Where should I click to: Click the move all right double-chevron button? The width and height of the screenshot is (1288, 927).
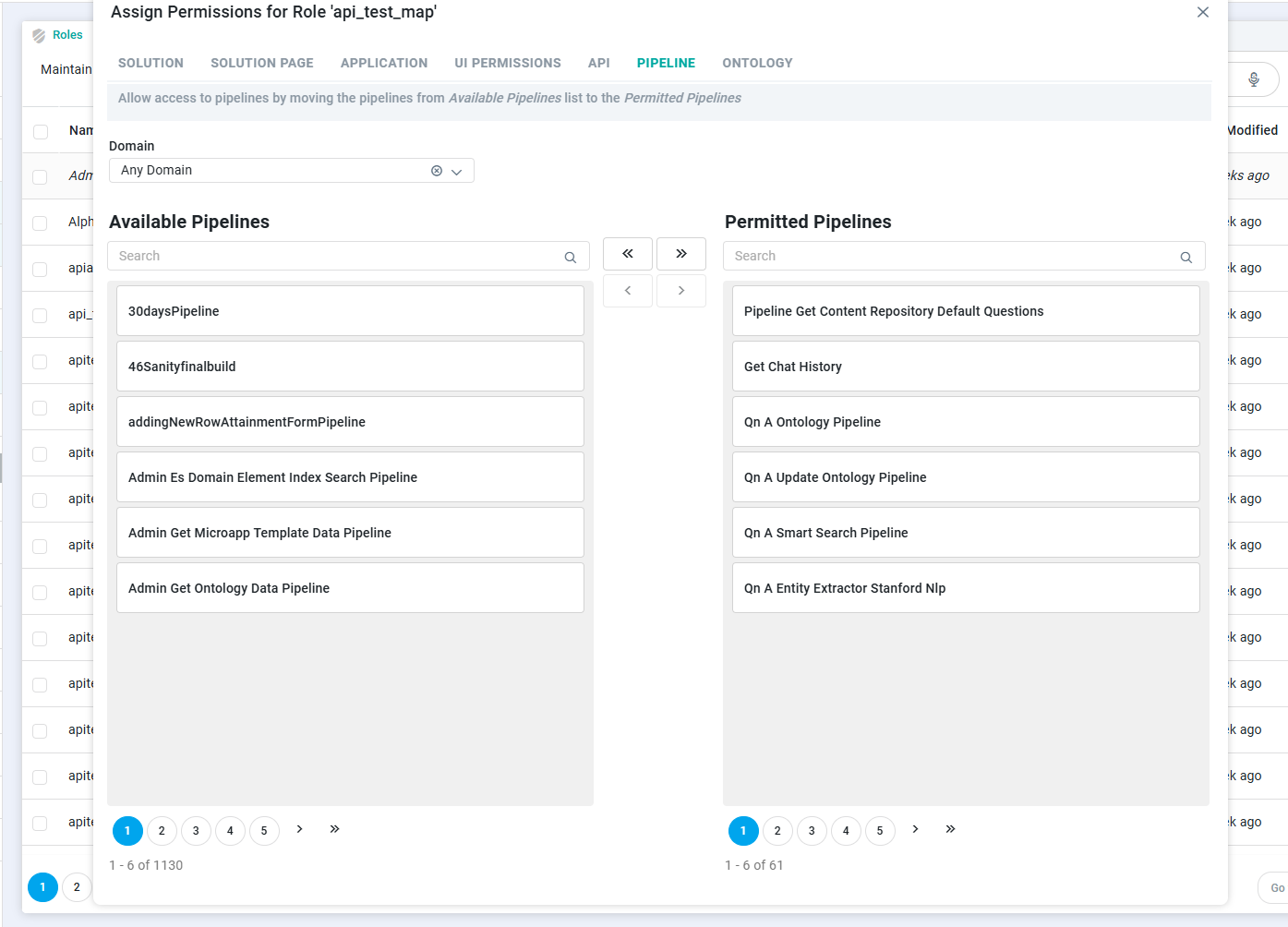tap(681, 253)
